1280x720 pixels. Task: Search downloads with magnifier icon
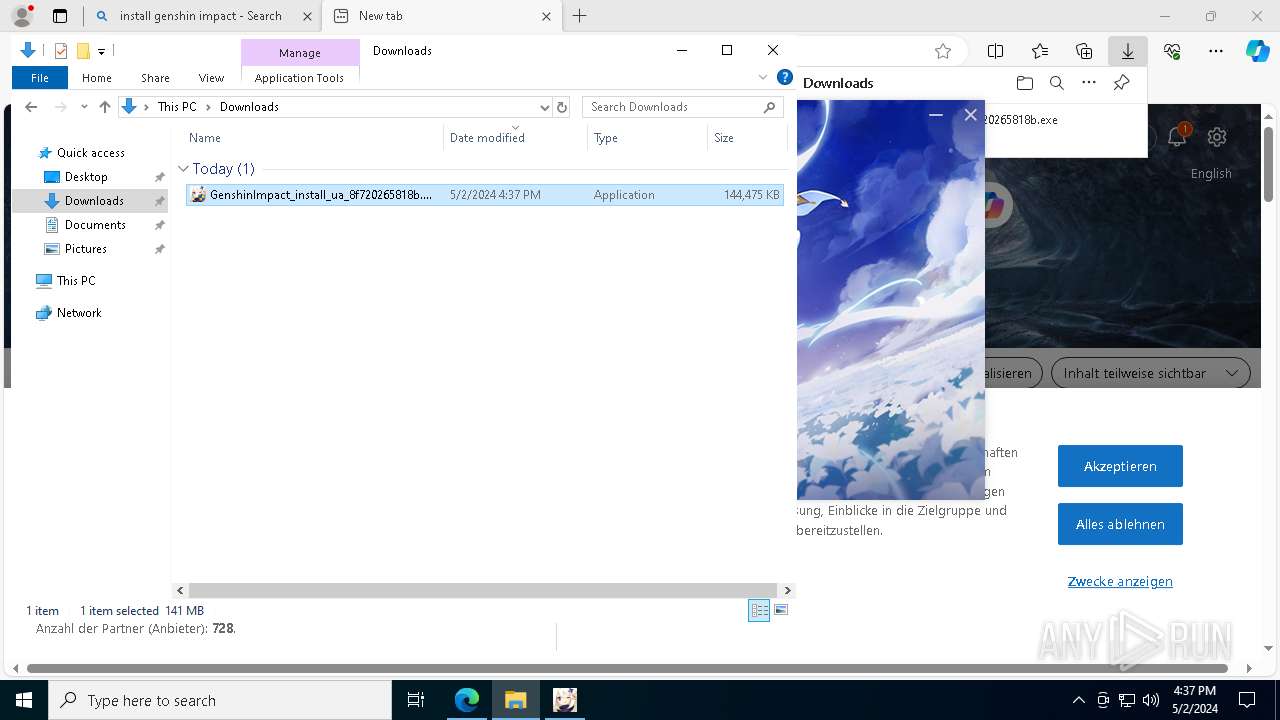pos(1056,83)
